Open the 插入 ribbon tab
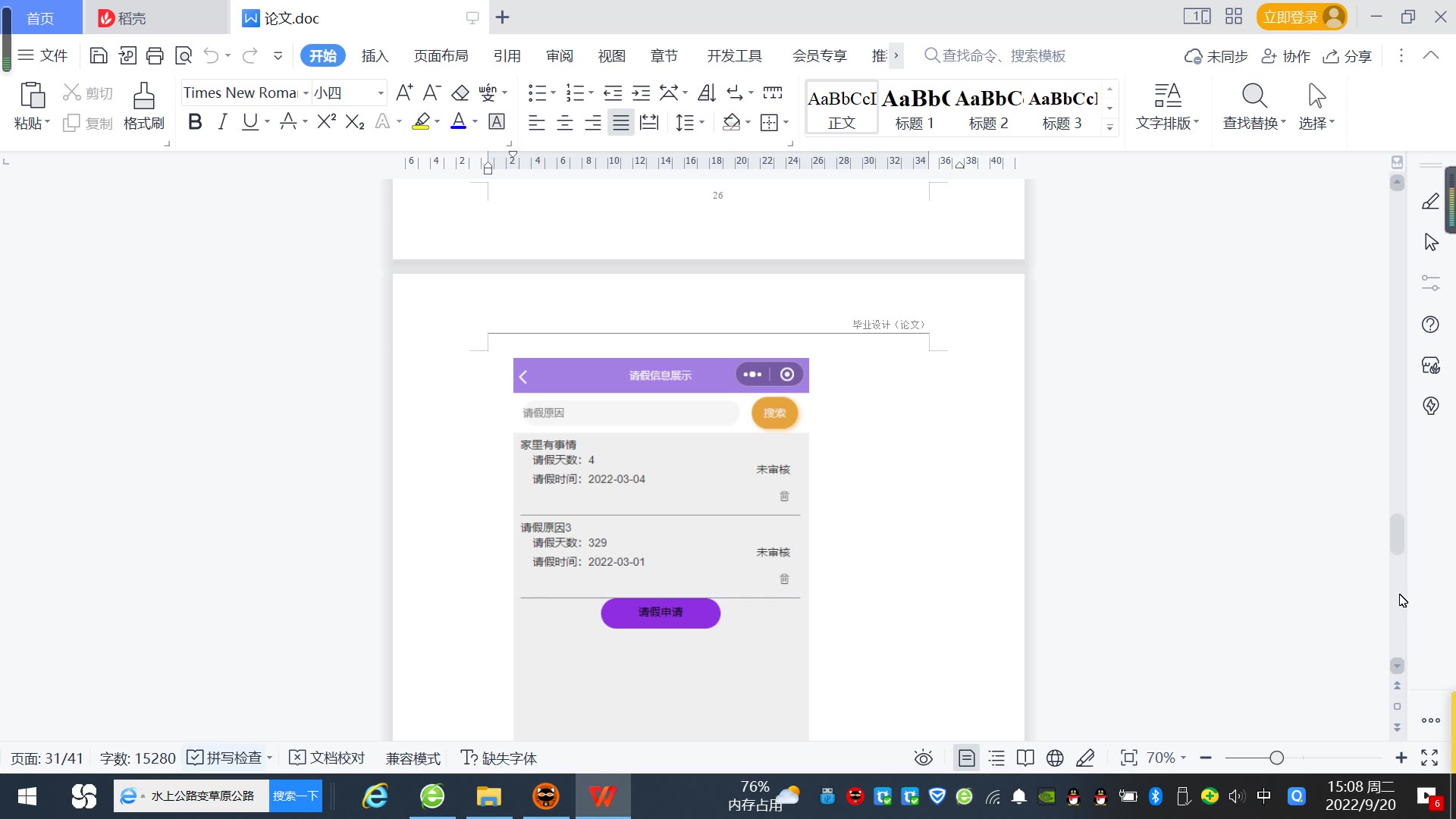Screen dimensions: 1456x819 coord(375,55)
